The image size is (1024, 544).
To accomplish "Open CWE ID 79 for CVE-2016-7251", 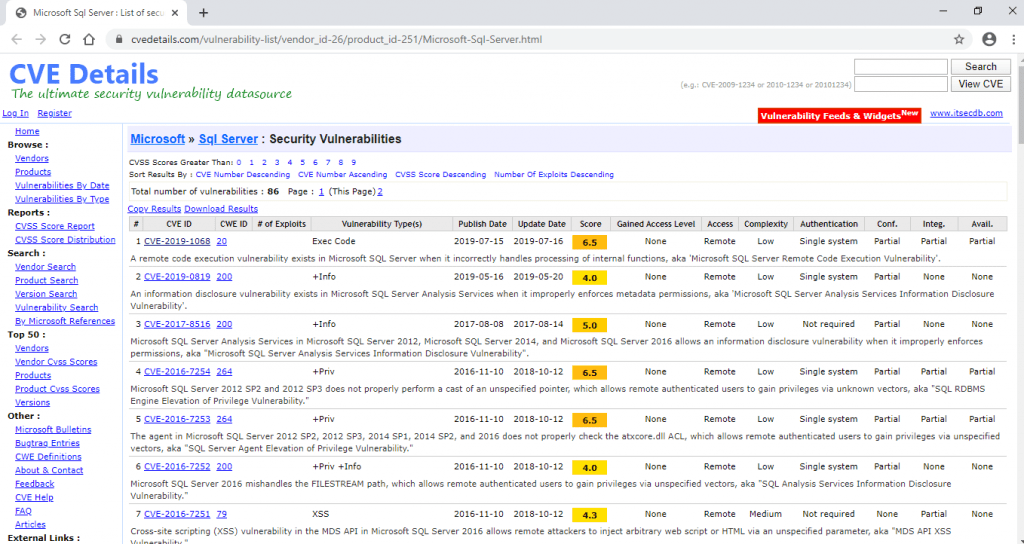I will tap(221, 514).
